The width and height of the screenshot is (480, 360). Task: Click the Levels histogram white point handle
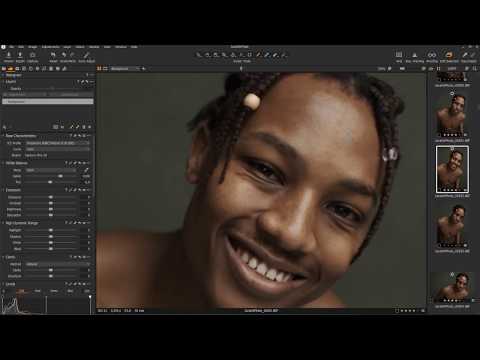coord(90,296)
